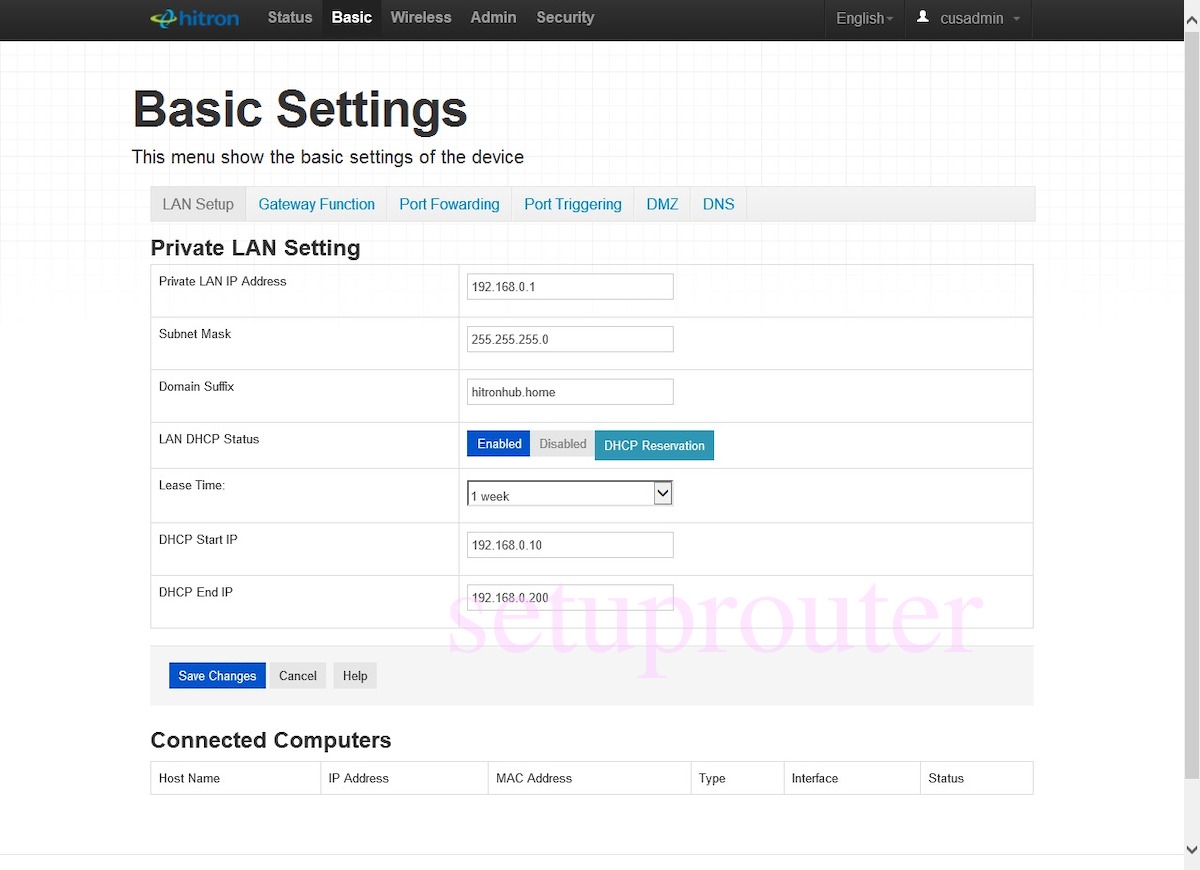Switch to the DNS tab

pos(718,204)
